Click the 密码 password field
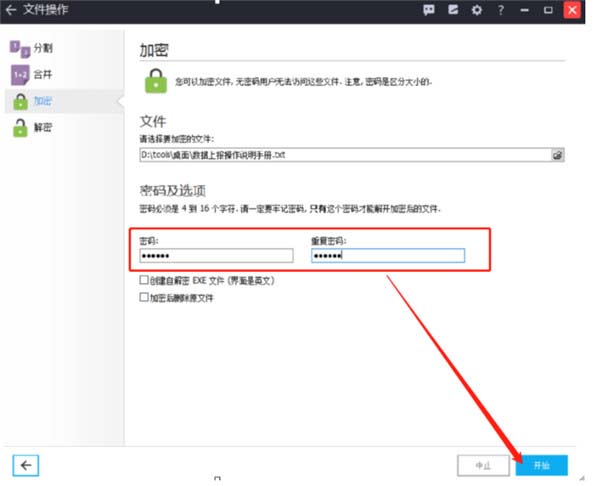Screen dimensions: 600x486 click(217, 256)
